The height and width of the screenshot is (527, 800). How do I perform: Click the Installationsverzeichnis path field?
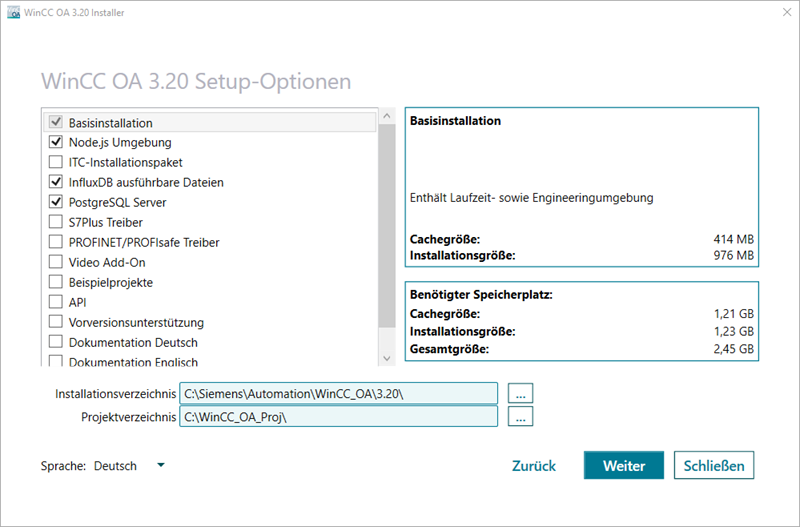click(338, 394)
